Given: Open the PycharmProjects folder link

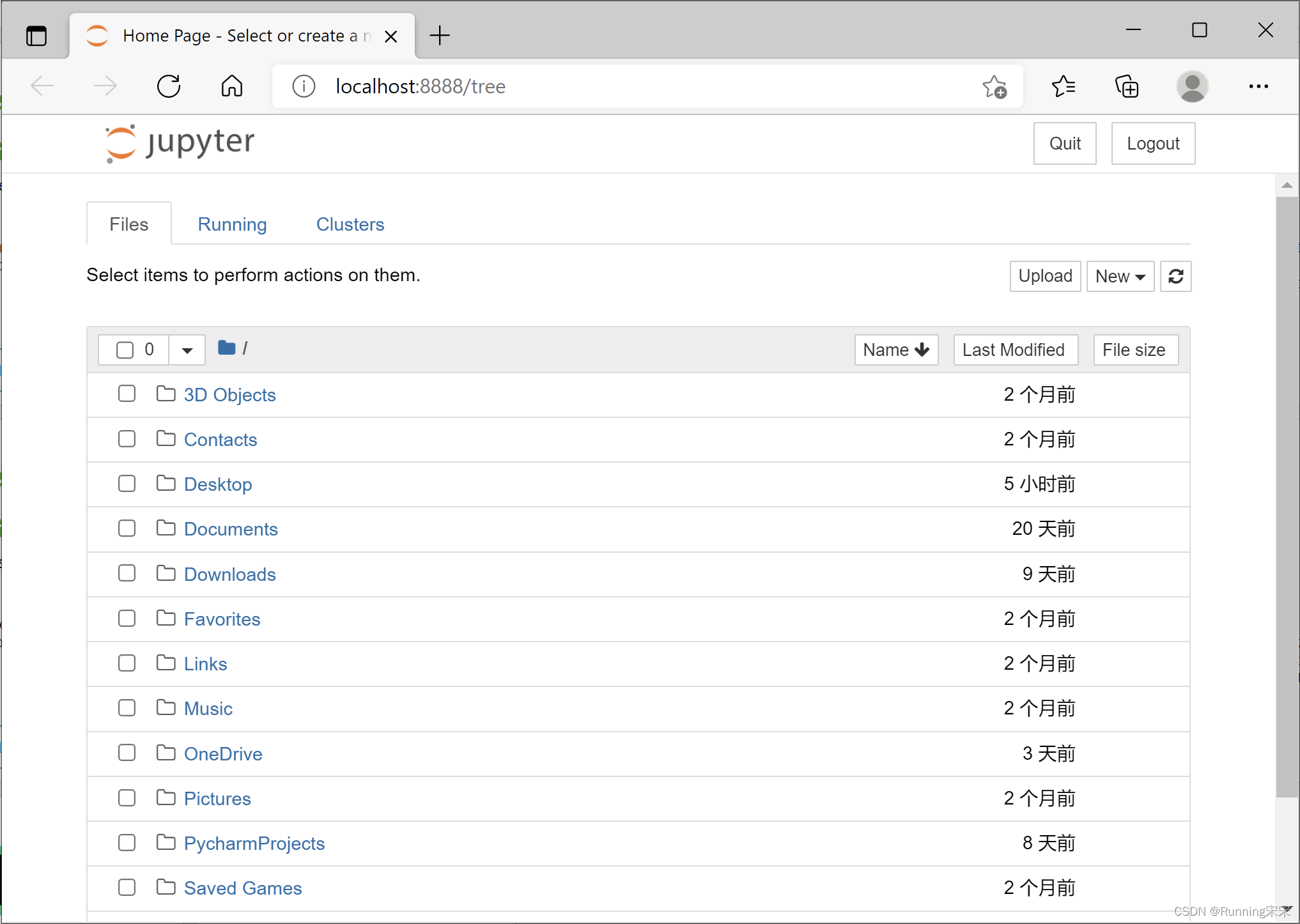Looking at the screenshot, I should click(254, 843).
